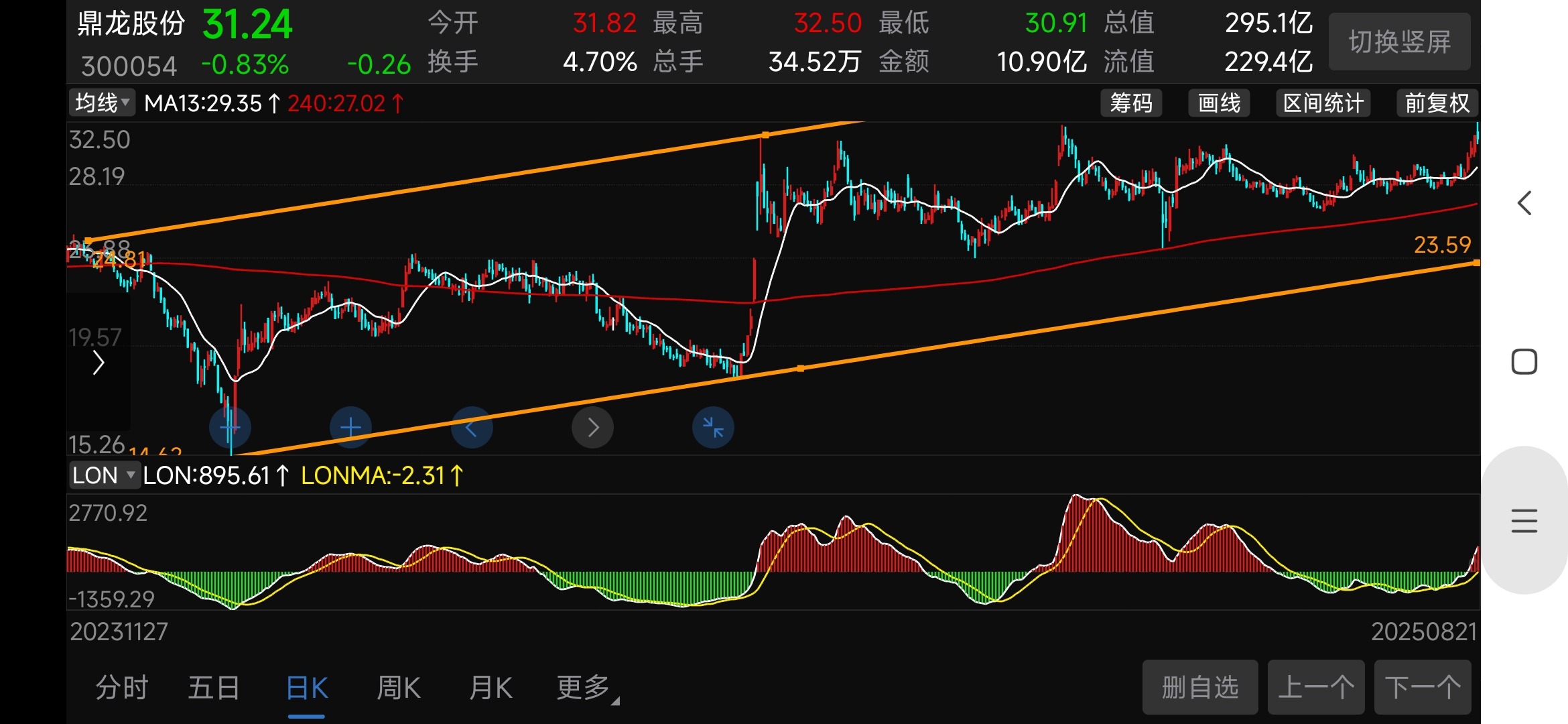The image size is (1568, 724).
Task: Switch to 分时 tab
Action: [x=121, y=688]
